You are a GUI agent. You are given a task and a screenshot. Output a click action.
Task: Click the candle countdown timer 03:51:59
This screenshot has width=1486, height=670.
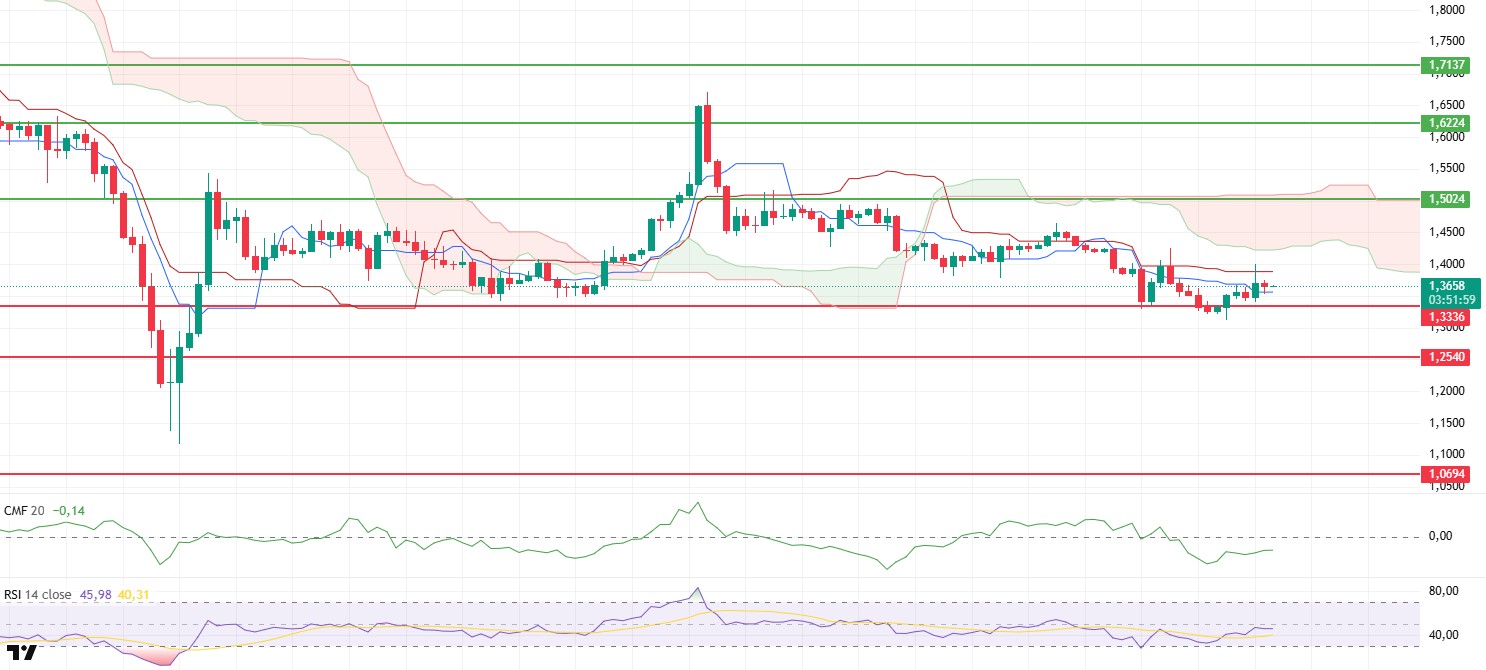pyautogui.click(x=1449, y=299)
